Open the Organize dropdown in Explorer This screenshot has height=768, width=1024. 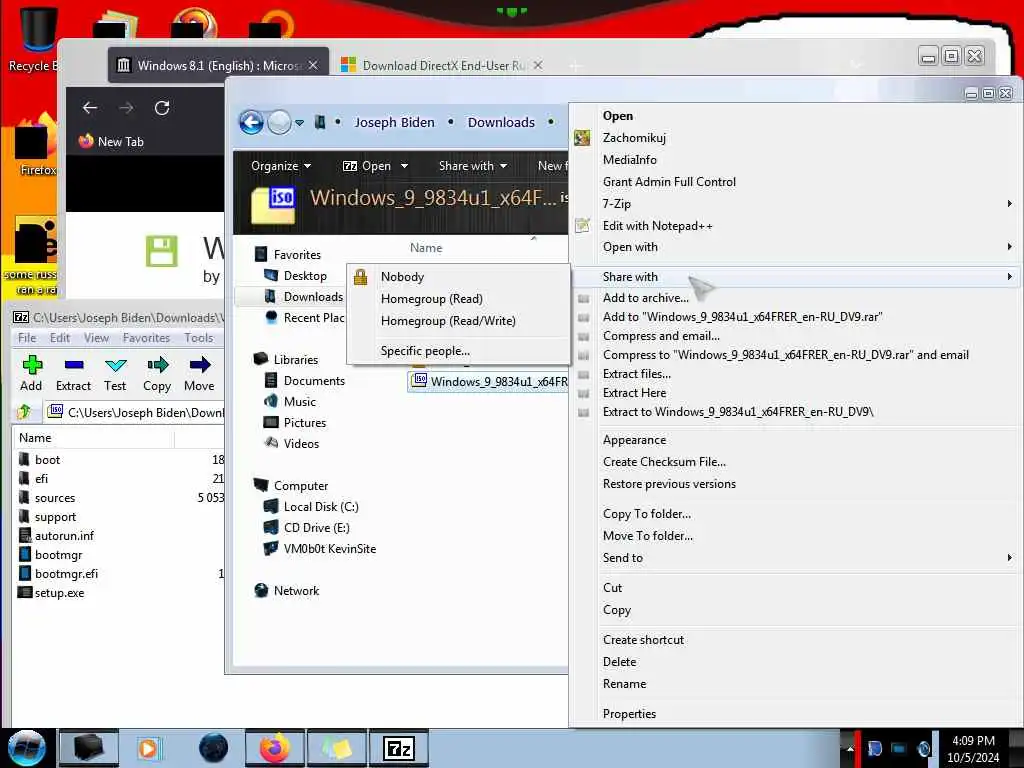(281, 166)
